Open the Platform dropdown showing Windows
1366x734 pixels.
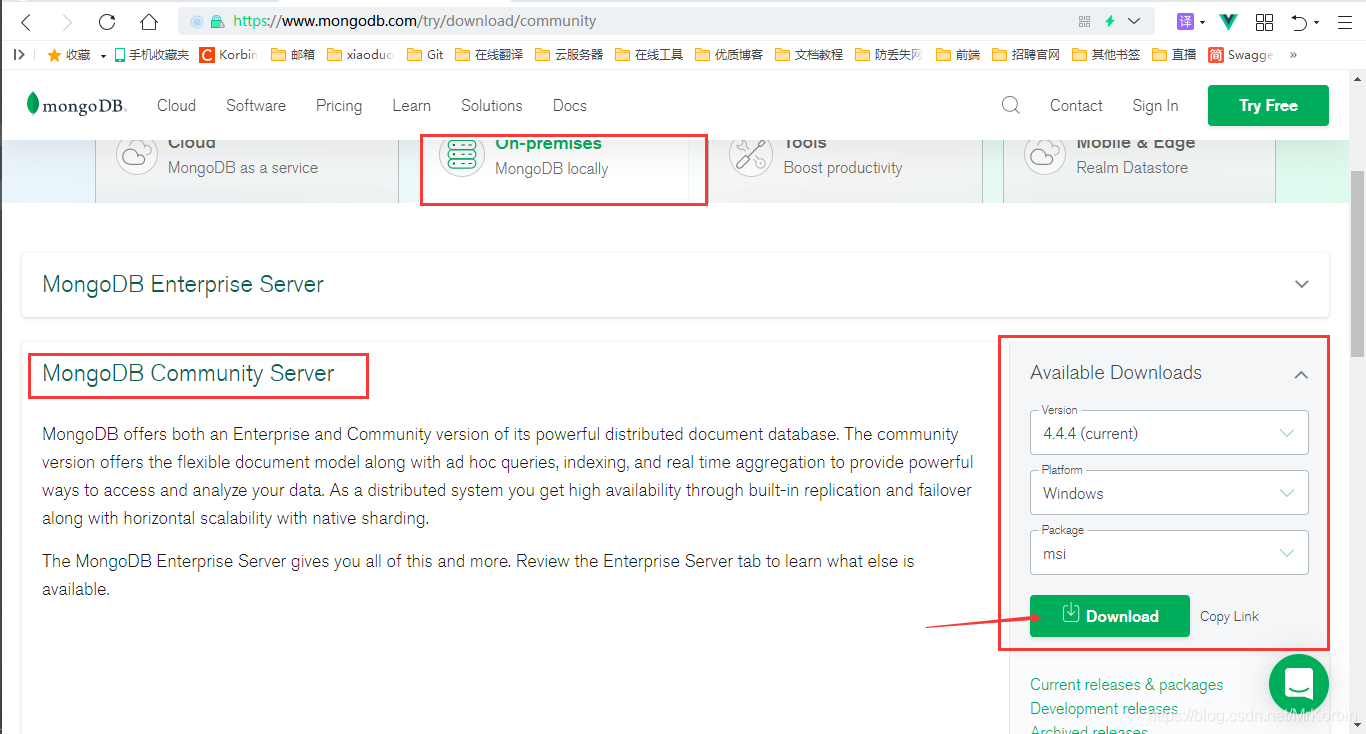click(x=1169, y=493)
